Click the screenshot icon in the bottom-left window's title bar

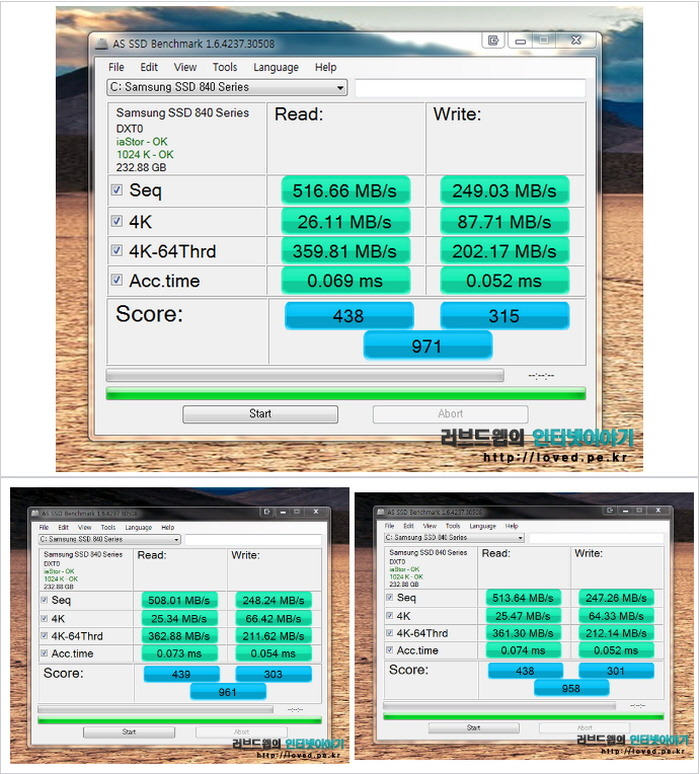pyautogui.click(x=267, y=512)
